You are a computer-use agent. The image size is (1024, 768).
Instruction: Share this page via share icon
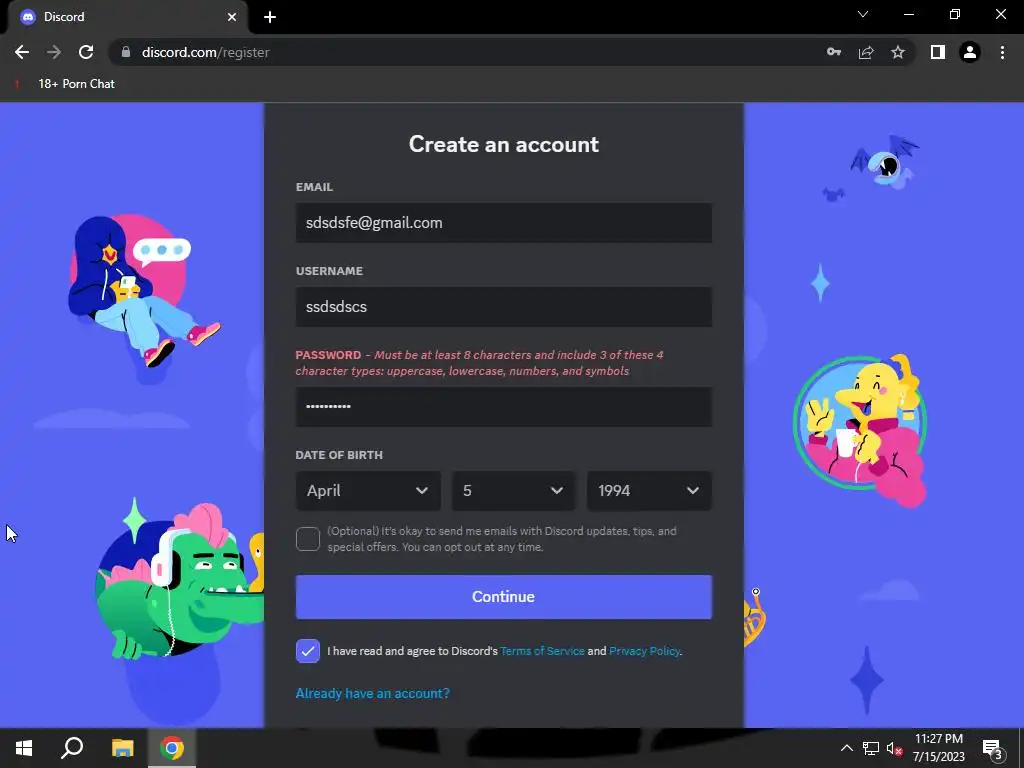click(x=866, y=52)
